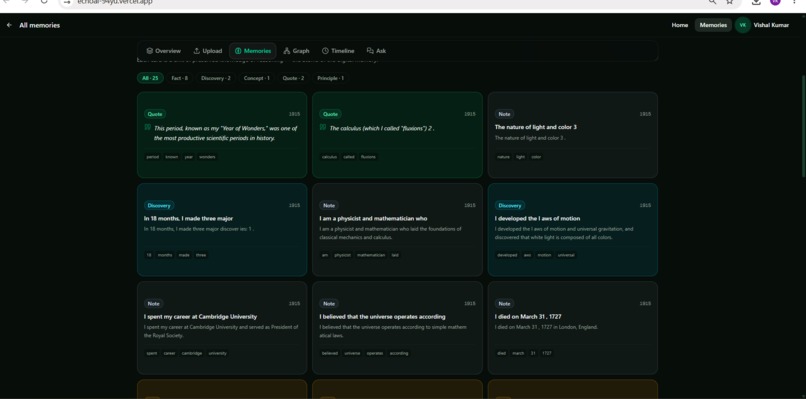Click Note badge on Cambridge University card
The width and height of the screenshot is (806, 399).
[154, 304]
